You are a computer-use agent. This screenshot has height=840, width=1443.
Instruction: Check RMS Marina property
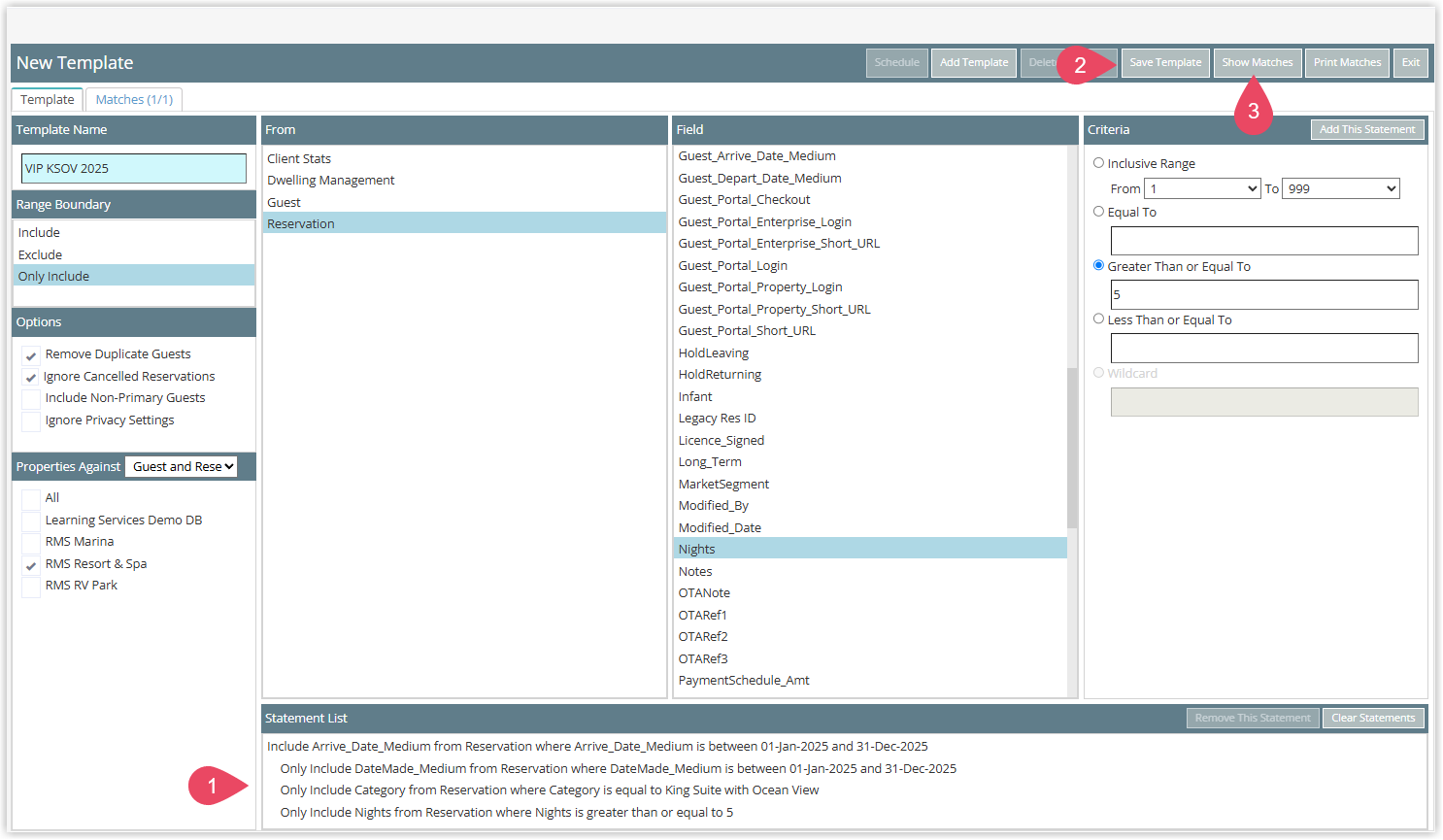(31, 543)
